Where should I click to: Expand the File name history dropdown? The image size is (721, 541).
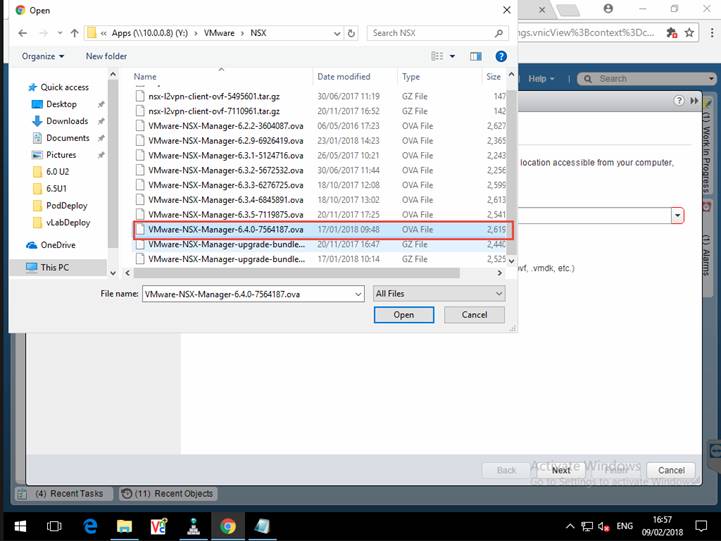tap(358, 294)
